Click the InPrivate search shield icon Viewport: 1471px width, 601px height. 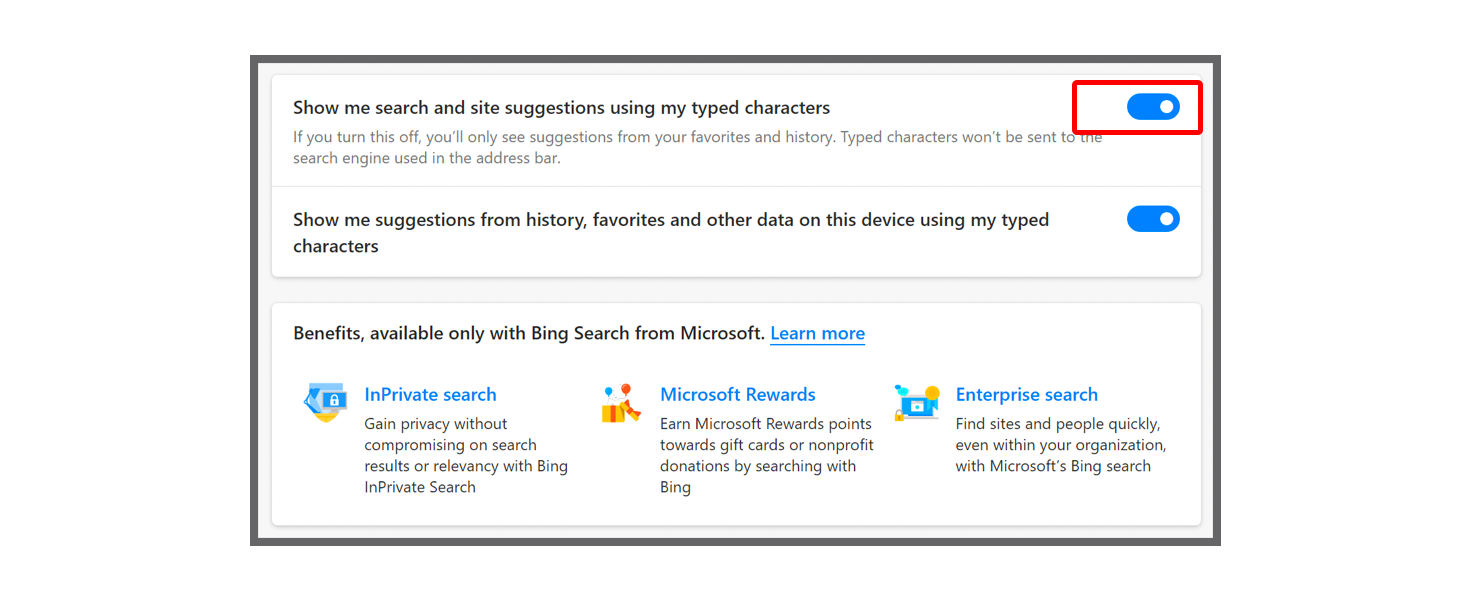click(x=327, y=400)
